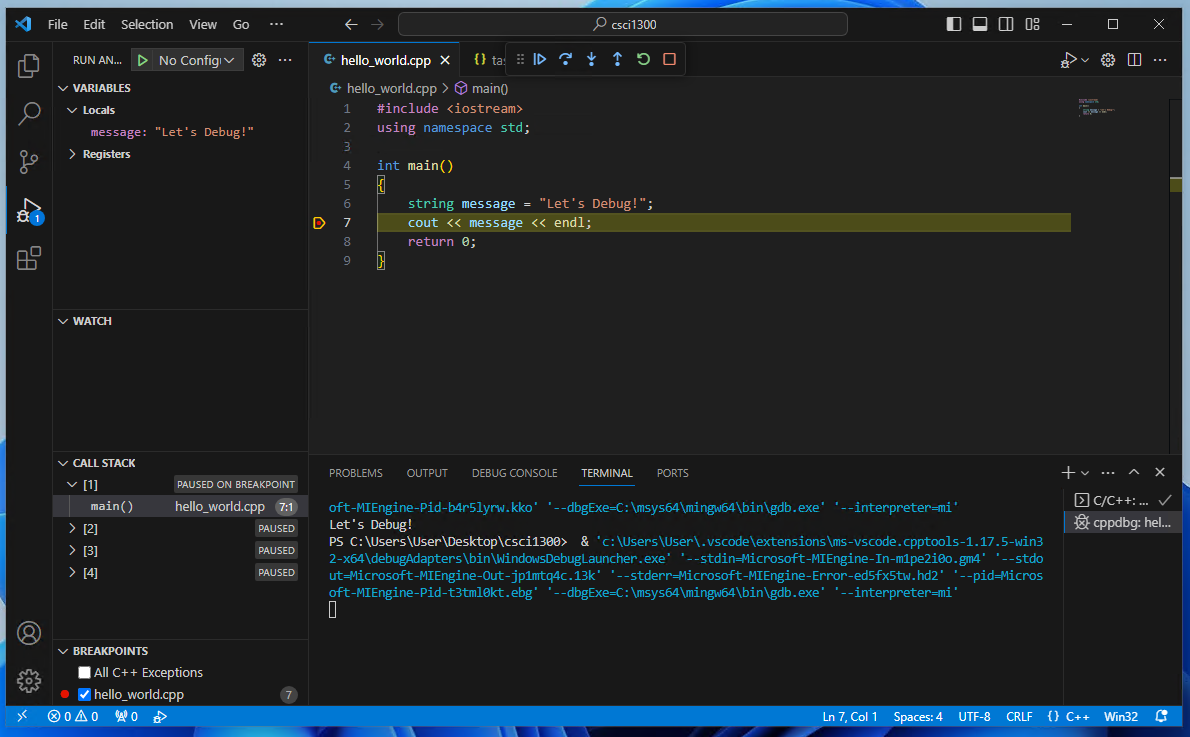This screenshot has width=1190, height=737.
Task: Collapse the WATCH section
Action: coord(63,321)
